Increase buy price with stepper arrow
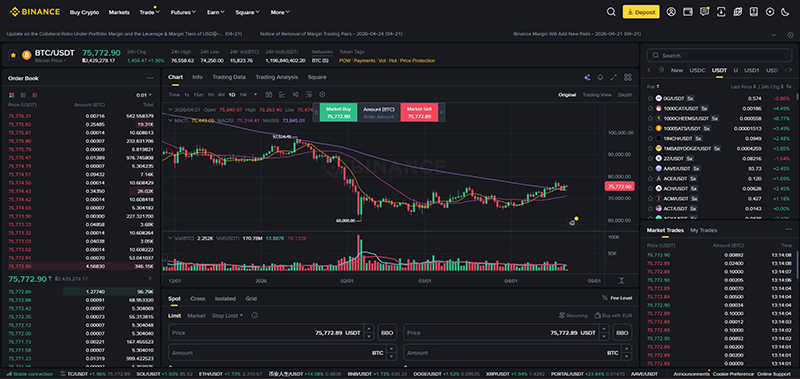Screen dimensions: 800x379 pyautogui.click(x=369, y=329)
